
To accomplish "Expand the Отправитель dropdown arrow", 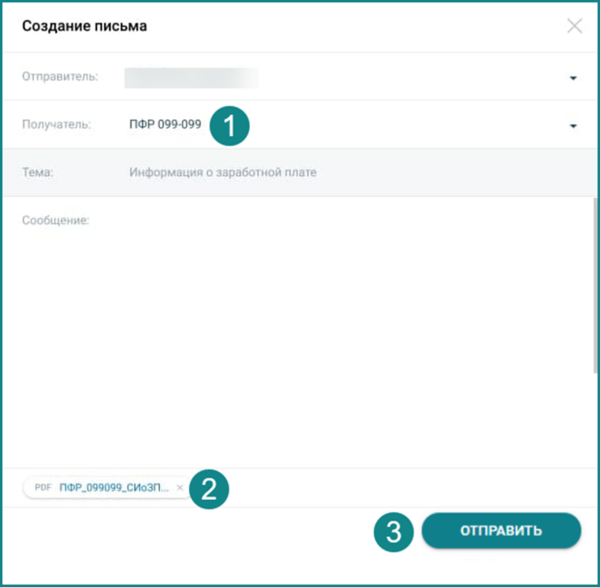I will (573, 78).
